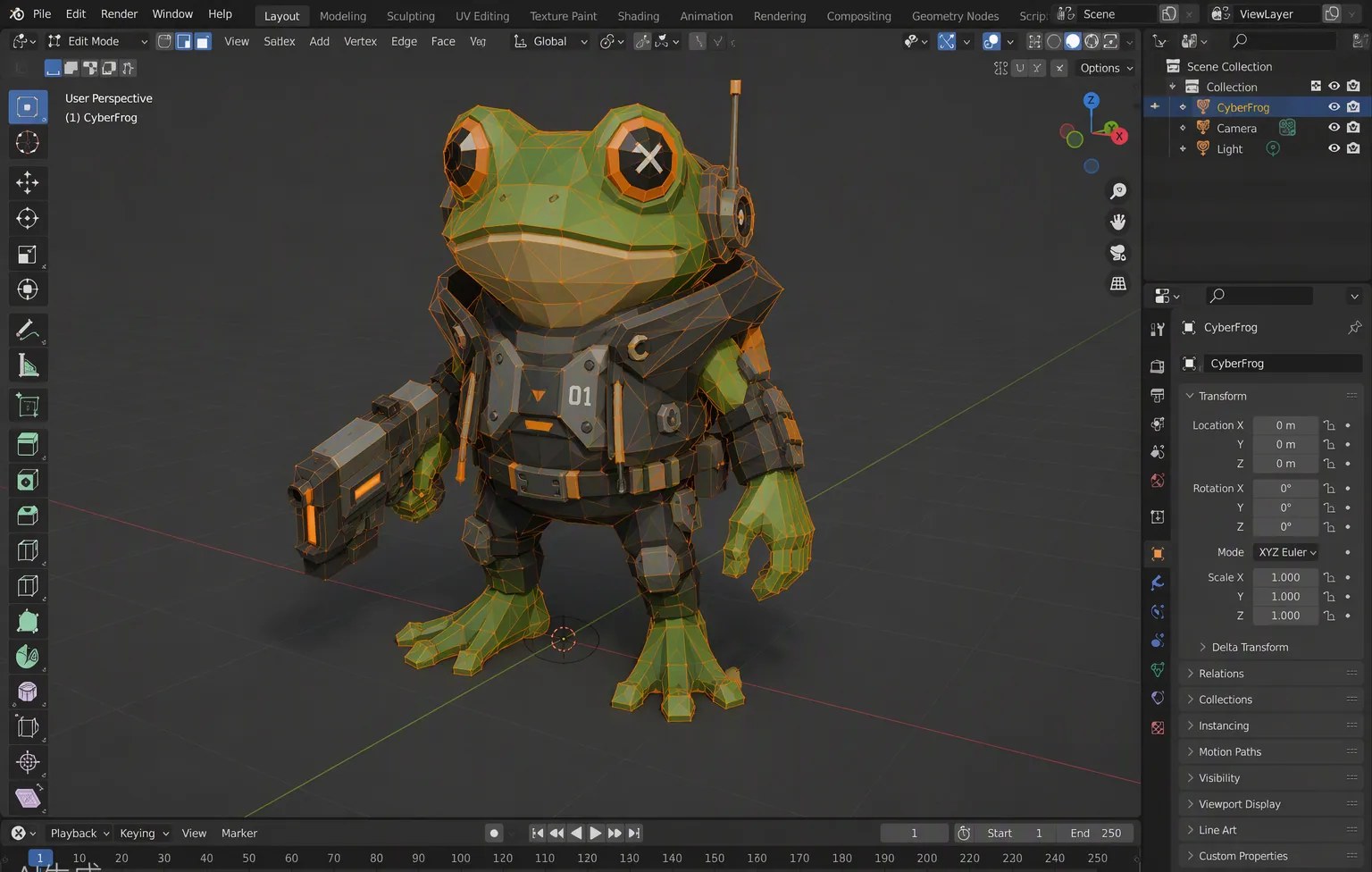Viewport: 1372px width, 872px height.
Task: Select the Move tool
Action: point(28,182)
